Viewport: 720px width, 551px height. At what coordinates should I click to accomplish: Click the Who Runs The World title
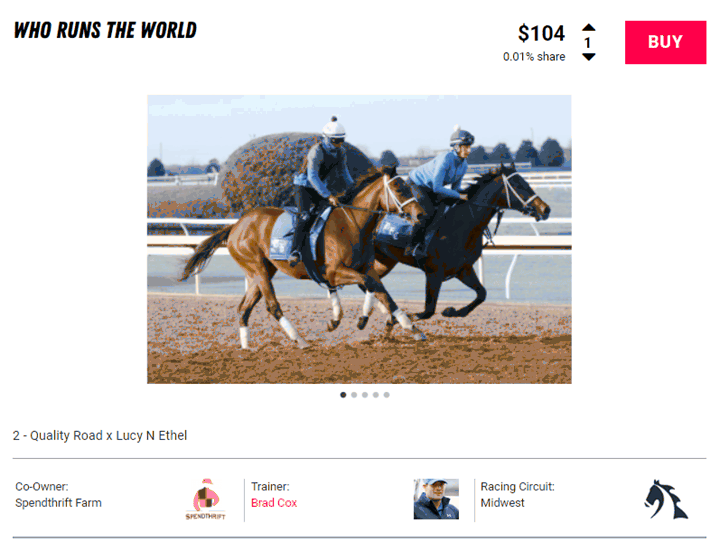point(105,31)
